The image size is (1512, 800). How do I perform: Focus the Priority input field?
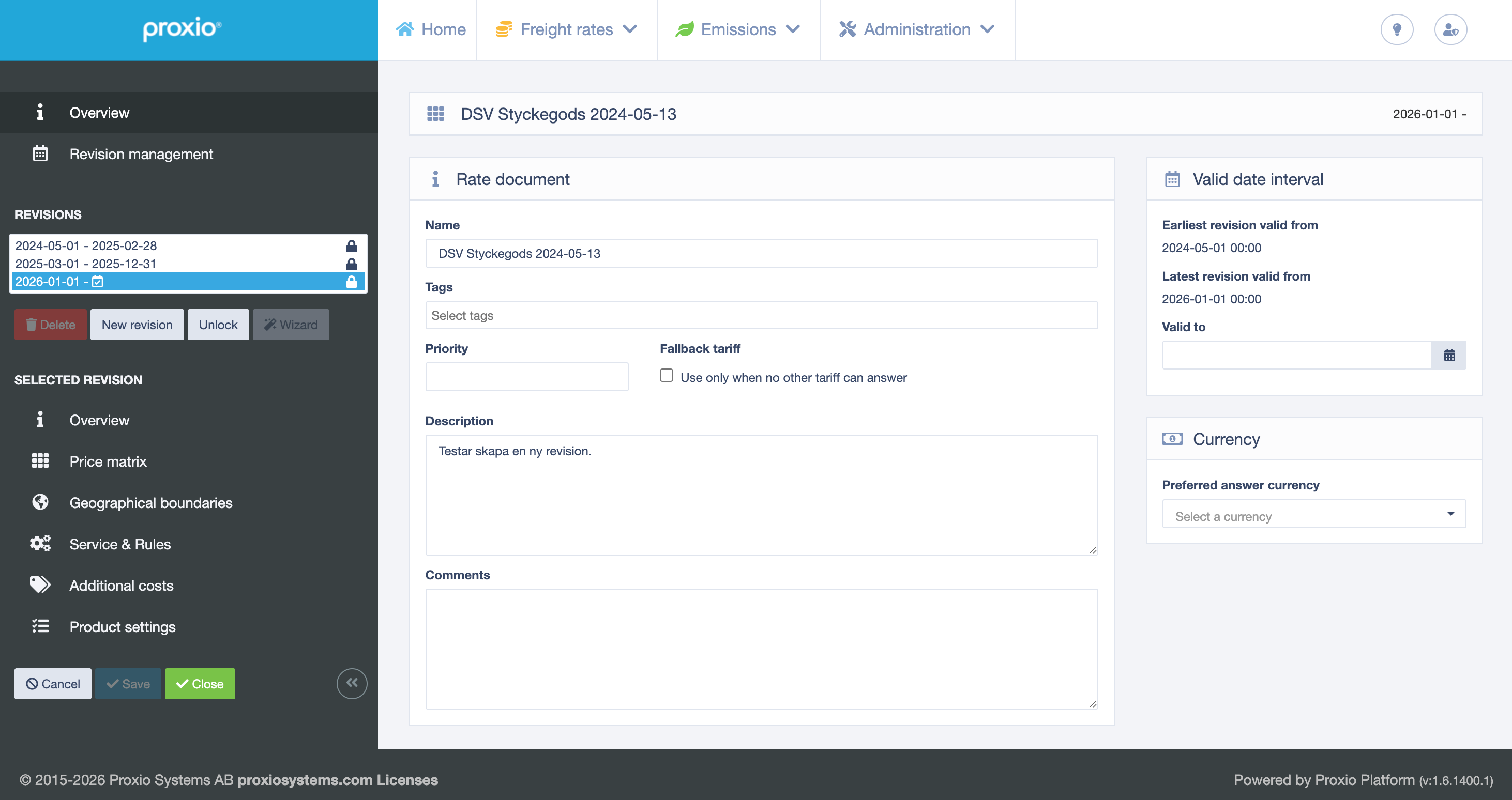click(526, 377)
